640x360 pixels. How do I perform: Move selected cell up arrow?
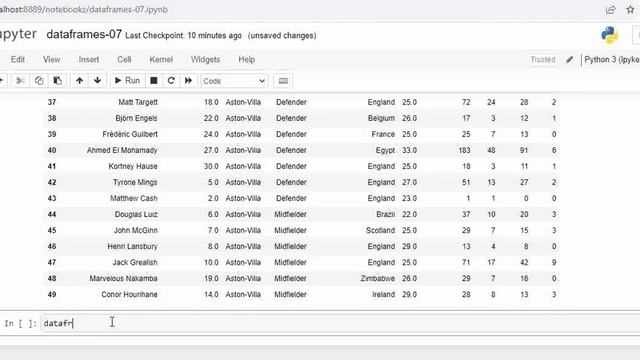tap(80, 81)
